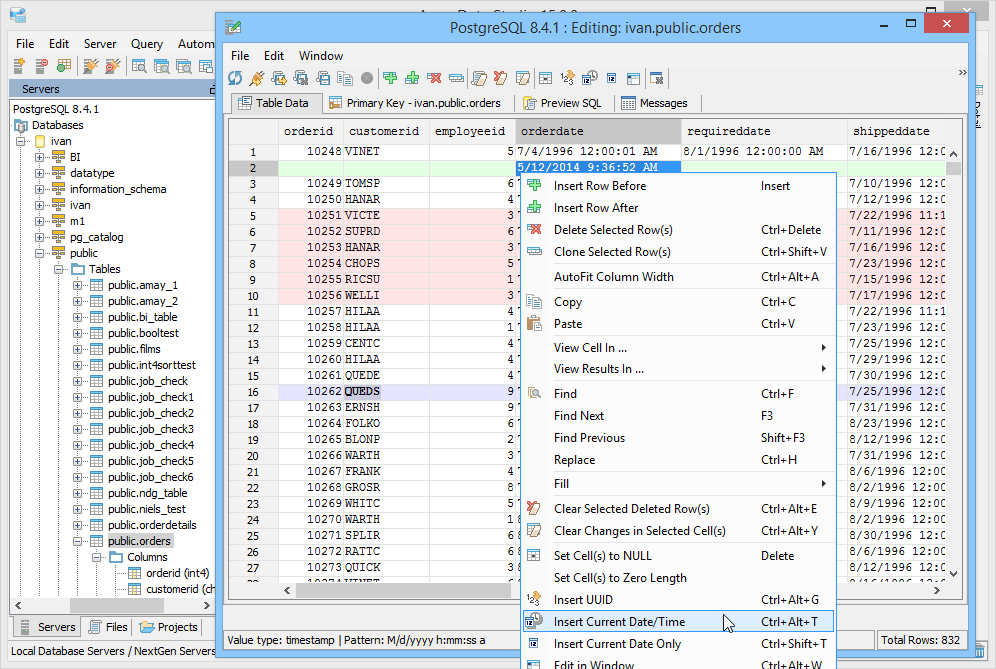
Task: Click the table grid vertical scrollbar down arrow
Action: click(953, 574)
